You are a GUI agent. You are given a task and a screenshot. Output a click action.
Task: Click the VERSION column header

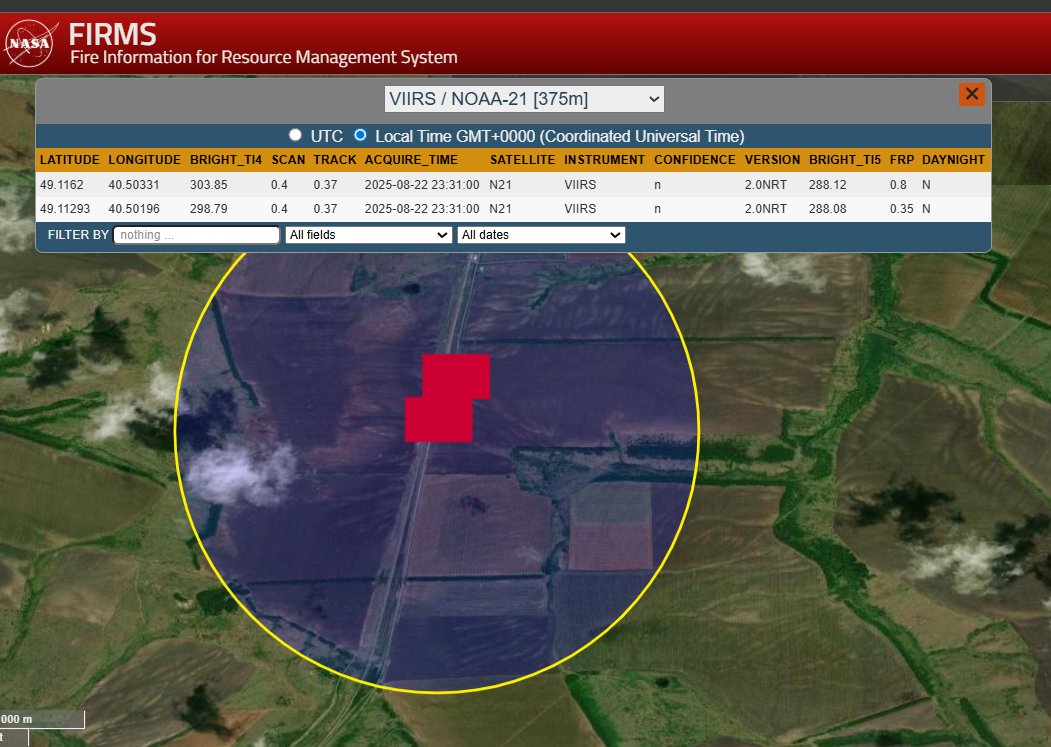coord(772,160)
